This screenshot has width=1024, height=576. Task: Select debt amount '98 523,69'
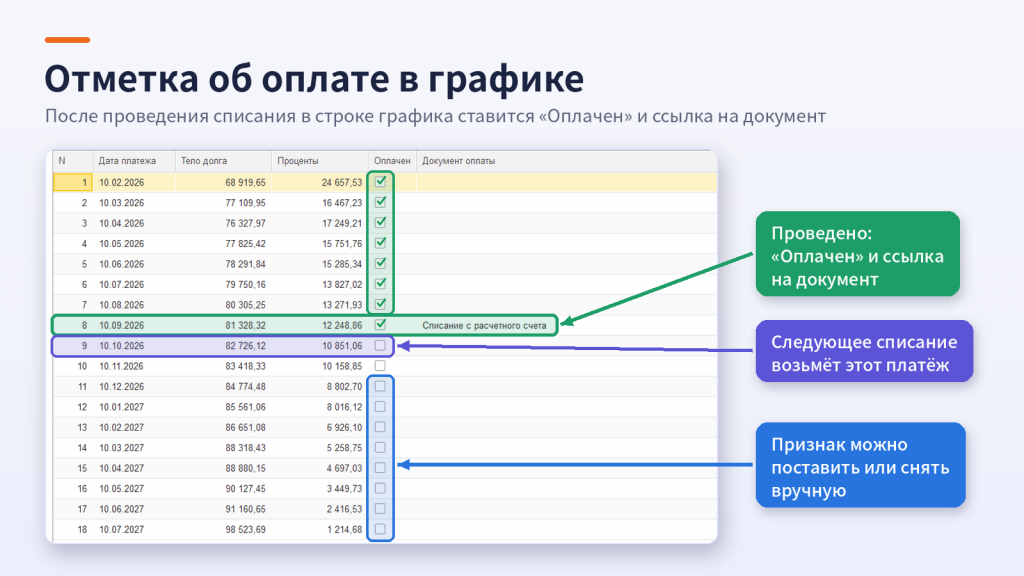pos(246,529)
